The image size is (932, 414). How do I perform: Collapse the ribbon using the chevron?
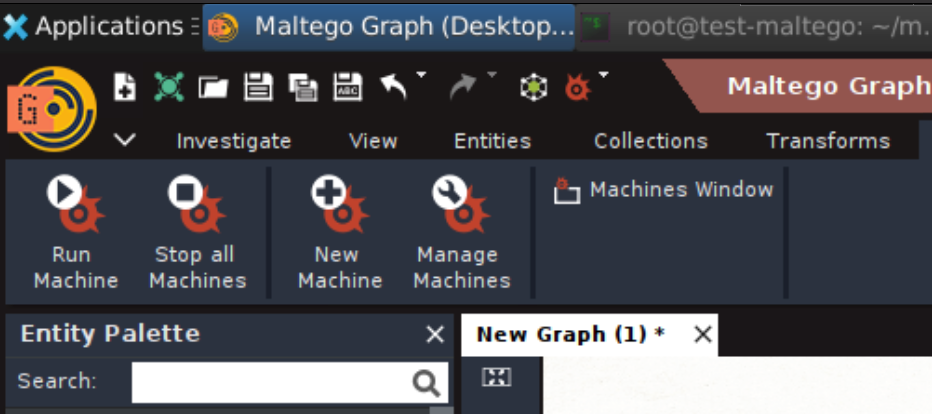[x=125, y=141]
